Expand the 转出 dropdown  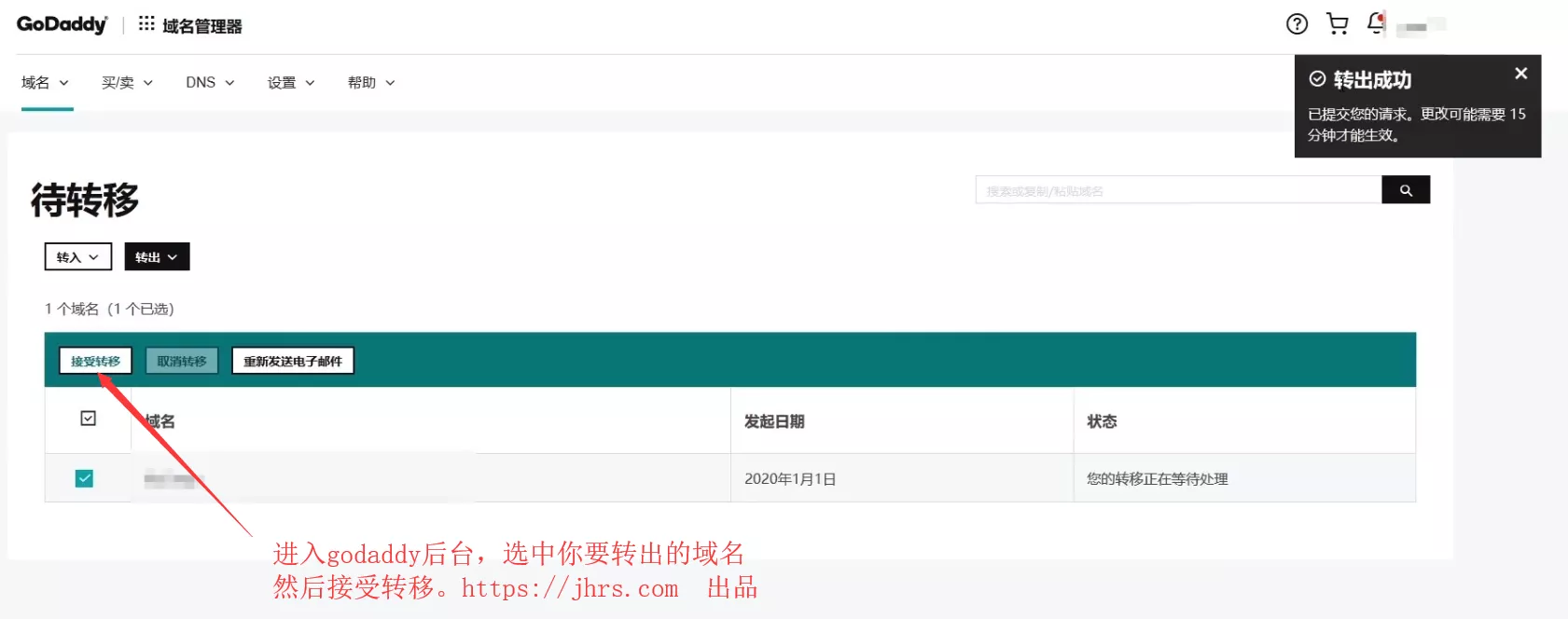point(157,256)
